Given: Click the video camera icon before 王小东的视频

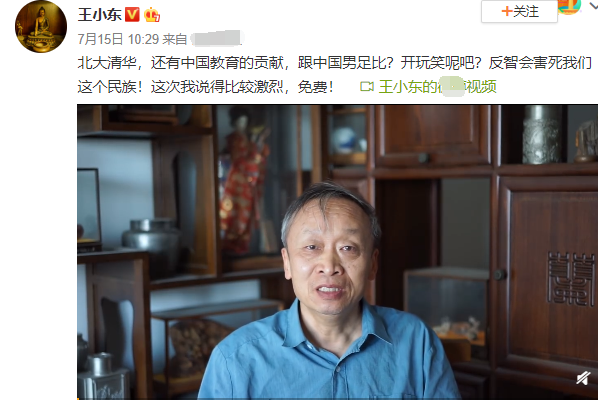Looking at the screenshot, I should [x=367, y=87].
